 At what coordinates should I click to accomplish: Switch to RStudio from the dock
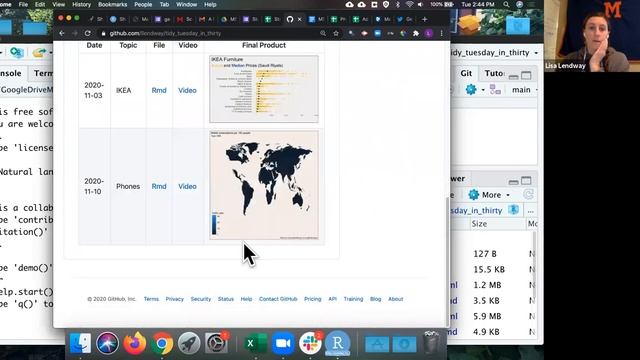pyautogui.click(x=338, y=343)
